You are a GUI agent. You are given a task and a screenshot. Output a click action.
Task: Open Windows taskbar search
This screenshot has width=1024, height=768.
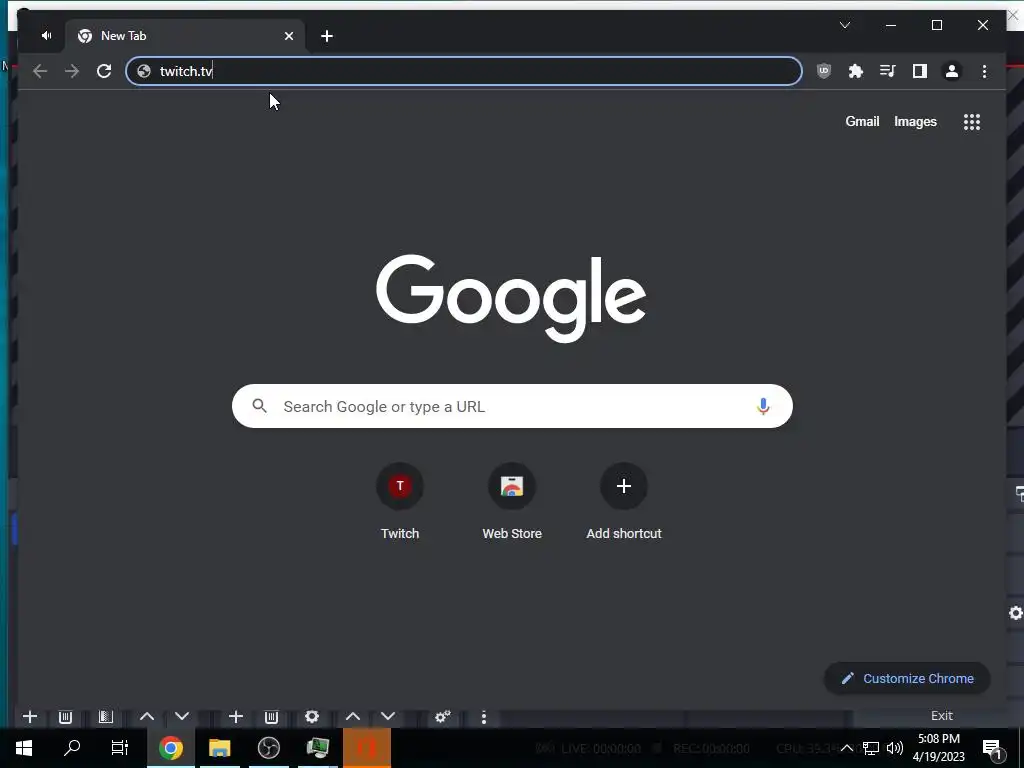tap(72, 748)
